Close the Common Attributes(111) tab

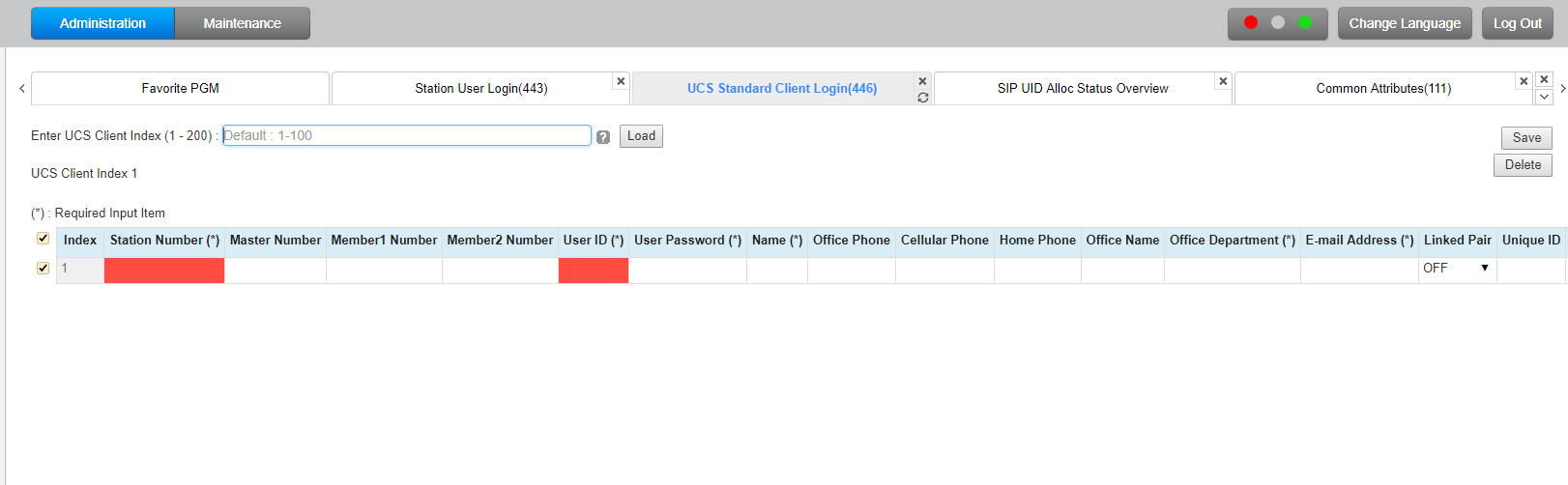[x=1524, y=81]
